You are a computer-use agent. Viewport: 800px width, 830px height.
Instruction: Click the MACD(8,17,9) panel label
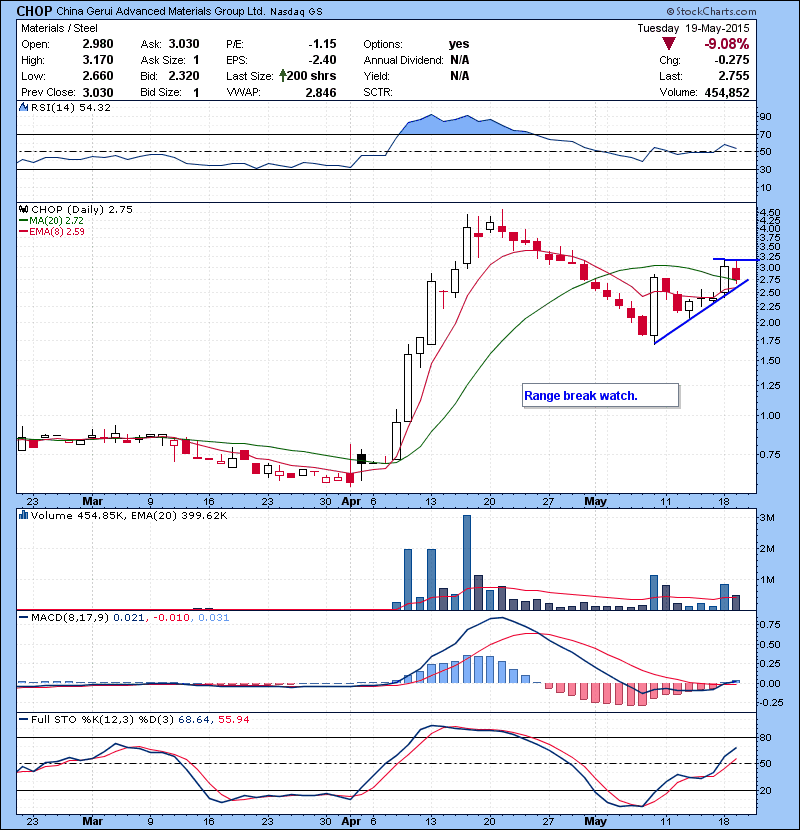point(70,617)
